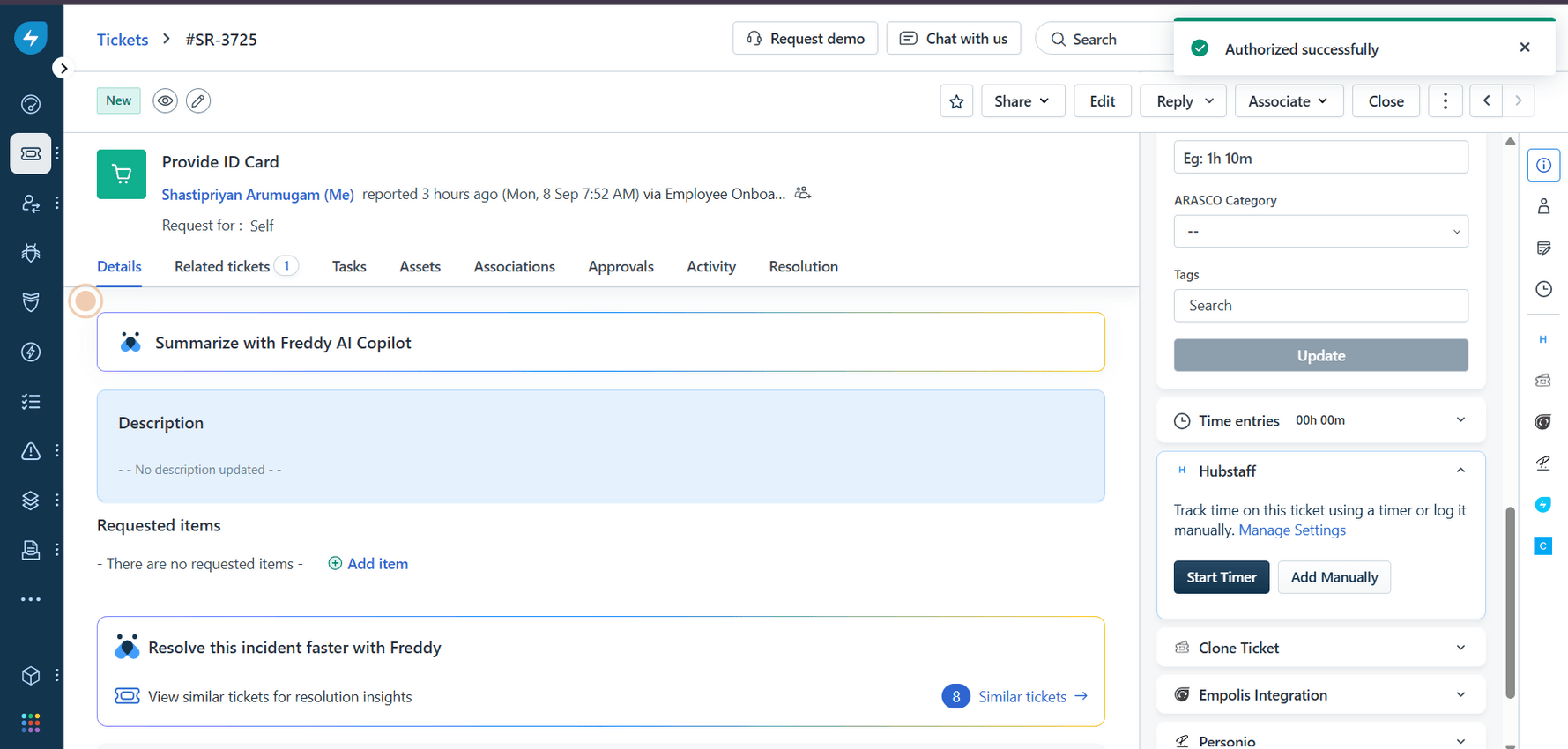
Task: Click the right panel vertical scrollbar
Action: point(1510,604)
